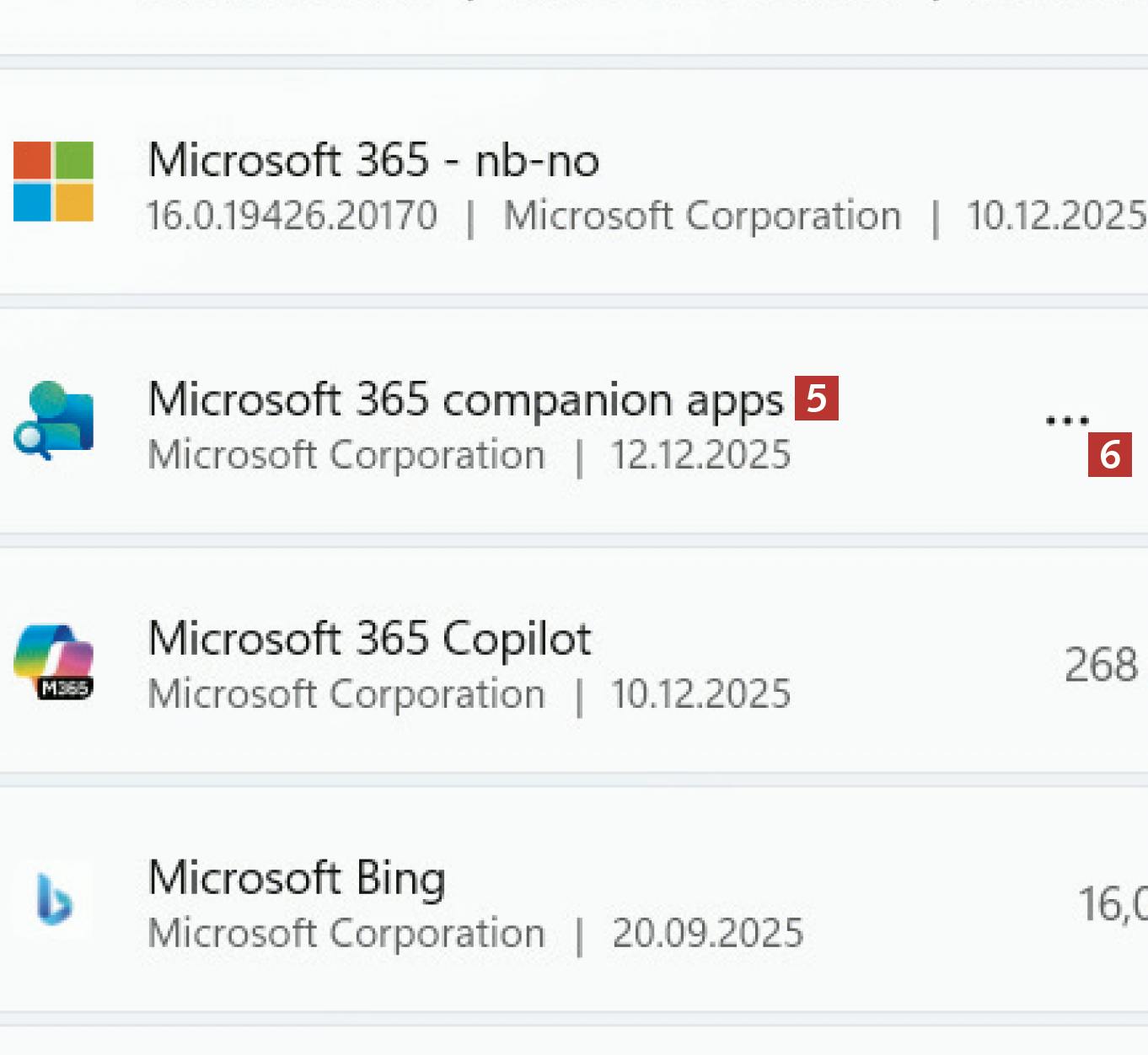
Task: Click the publisher name under companion apps
Action: (x=346, y=456)
